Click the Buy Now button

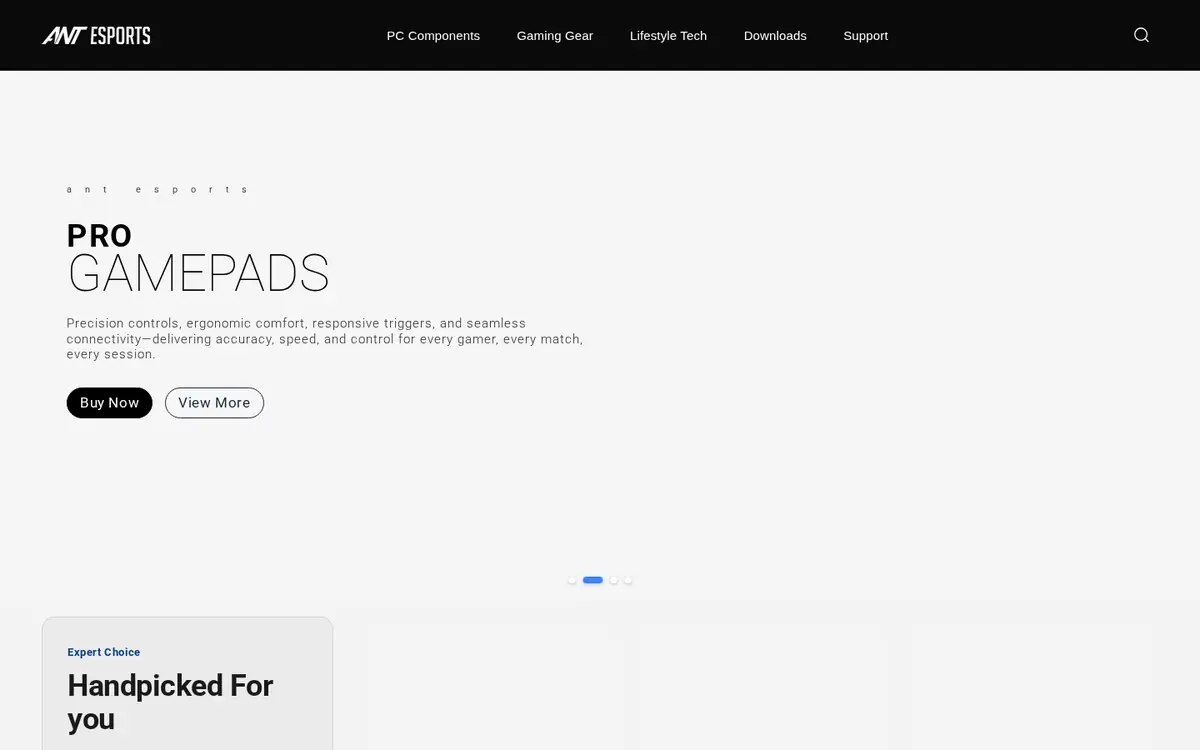pos(110,403)
